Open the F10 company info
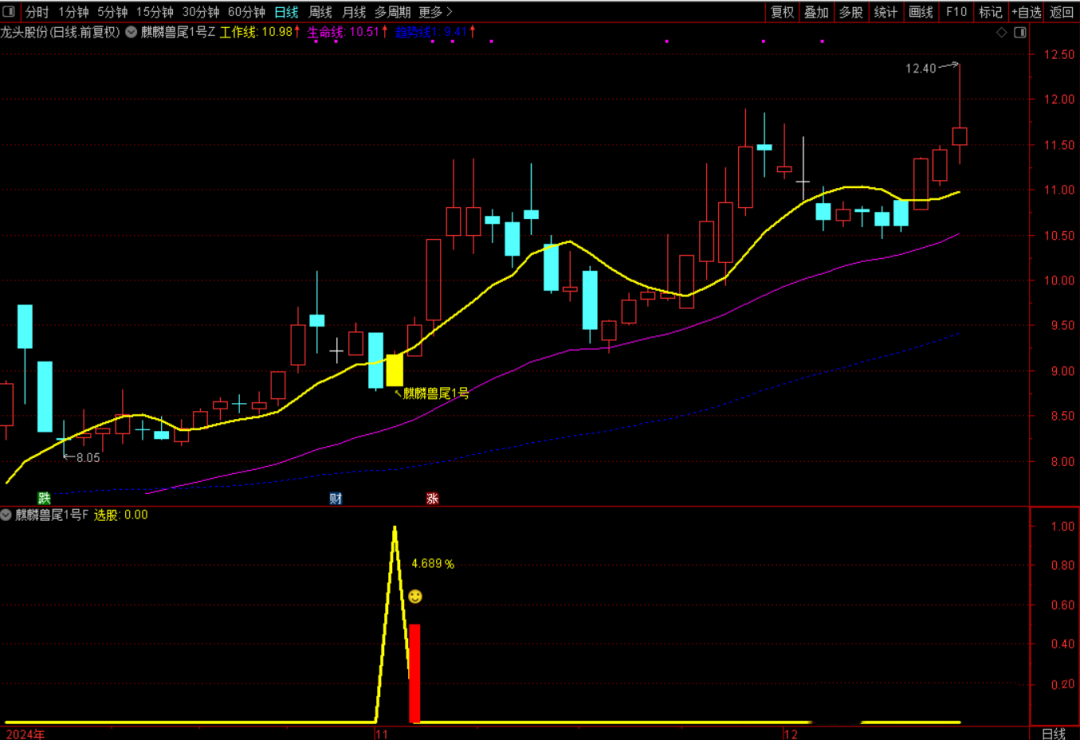1080x740 pixels. [x=956, y=12]
